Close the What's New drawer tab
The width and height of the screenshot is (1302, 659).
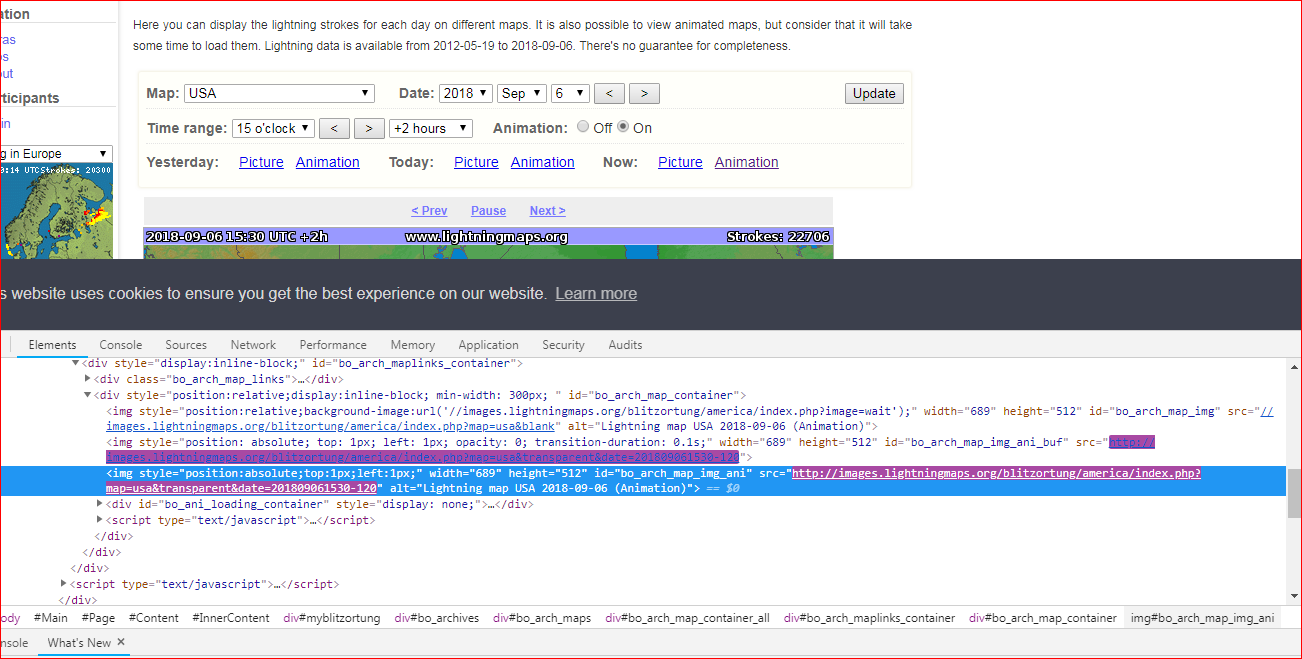121,642
